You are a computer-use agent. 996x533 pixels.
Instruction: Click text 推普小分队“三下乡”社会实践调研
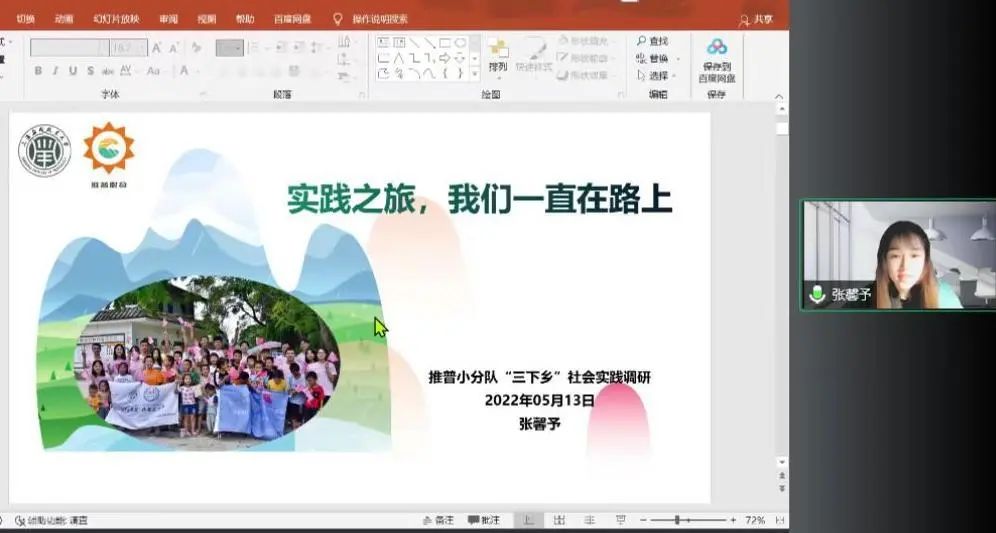[x=539, y=378]
